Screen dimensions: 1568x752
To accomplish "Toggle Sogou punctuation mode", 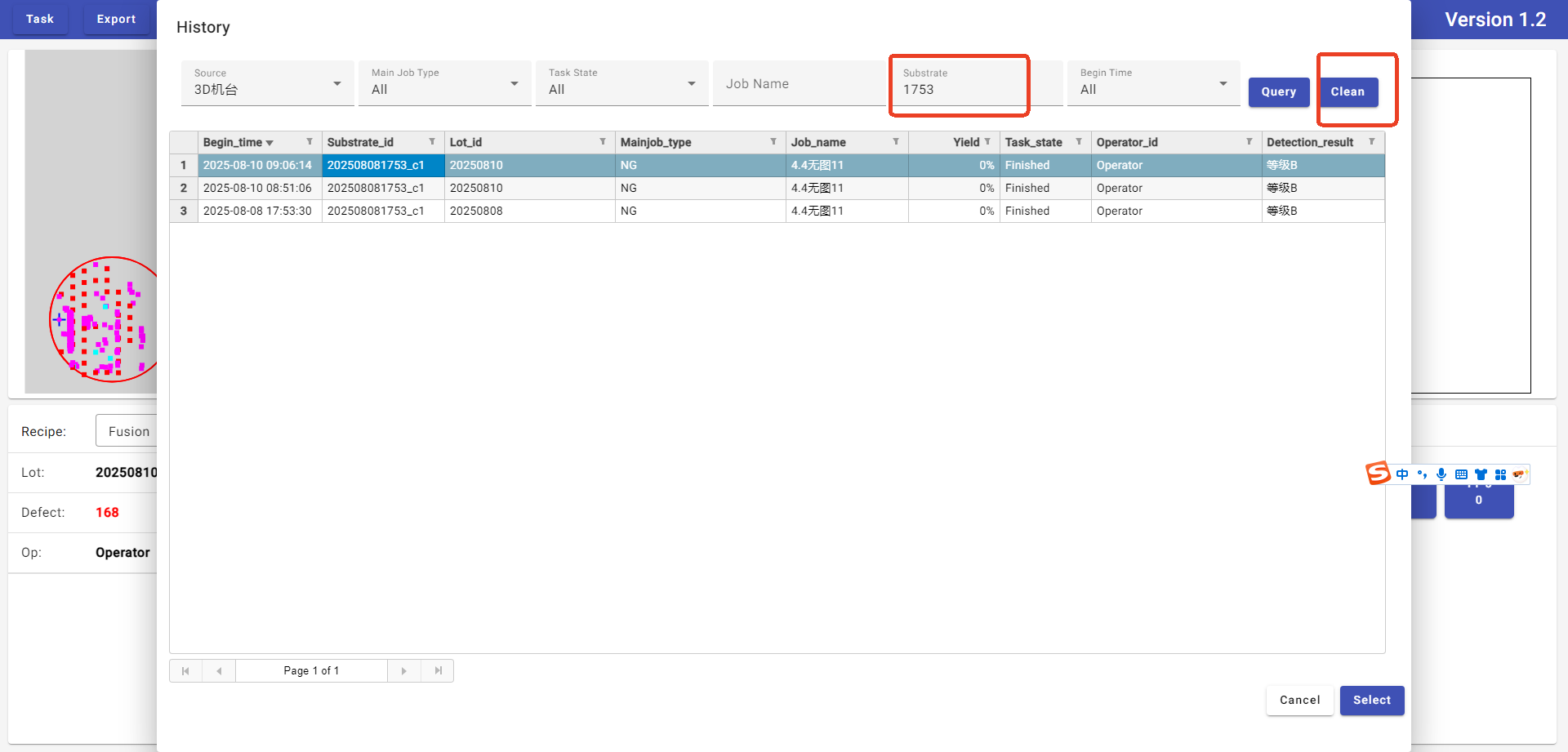I will [x=1422, y=474].
